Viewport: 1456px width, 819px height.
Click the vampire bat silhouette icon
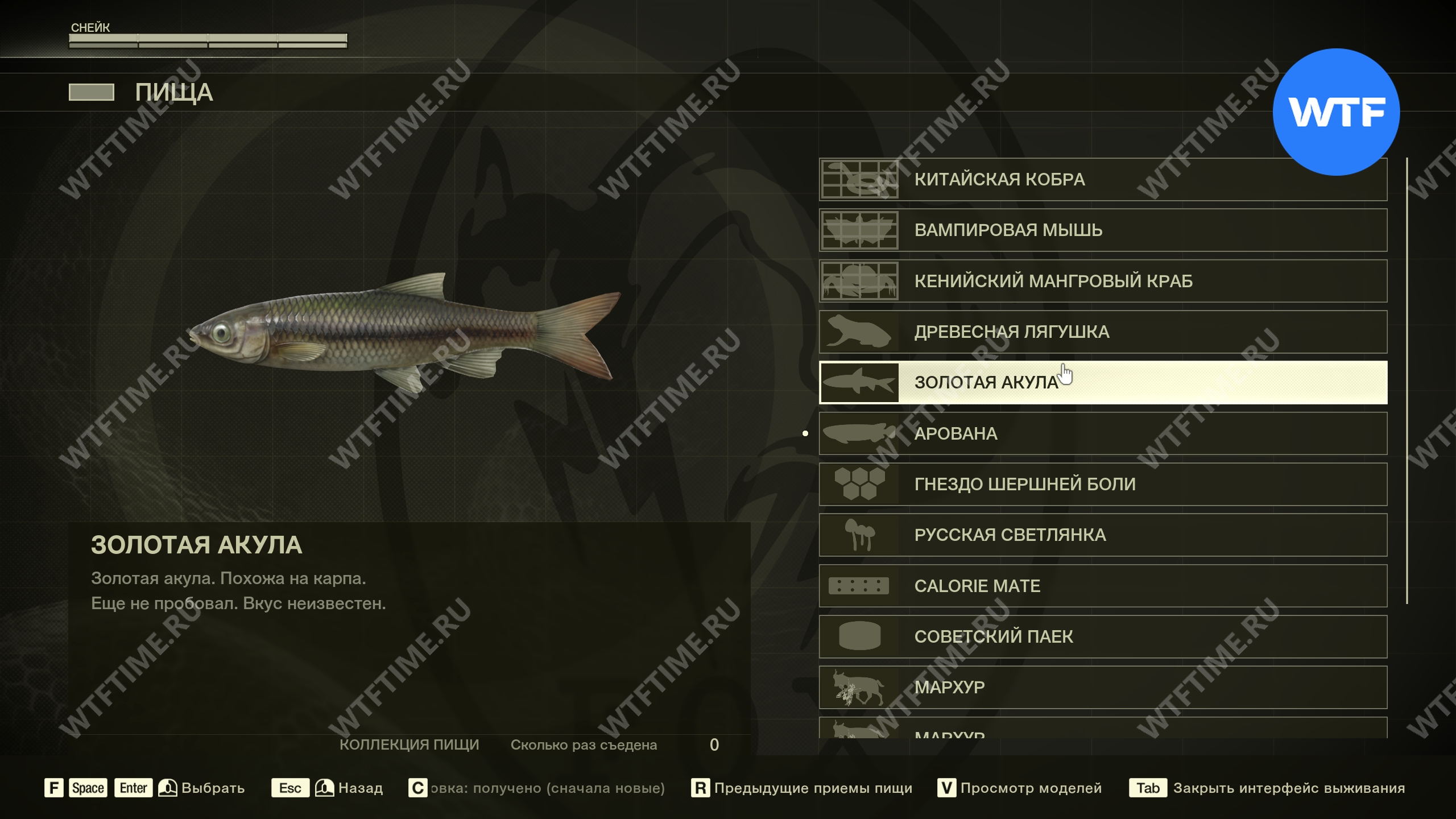point(859,230)
